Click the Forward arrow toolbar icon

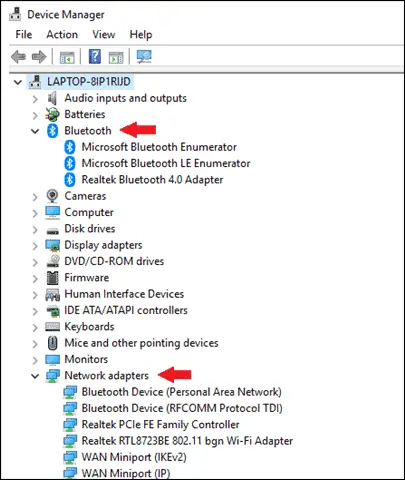click(x=39, y=57)
